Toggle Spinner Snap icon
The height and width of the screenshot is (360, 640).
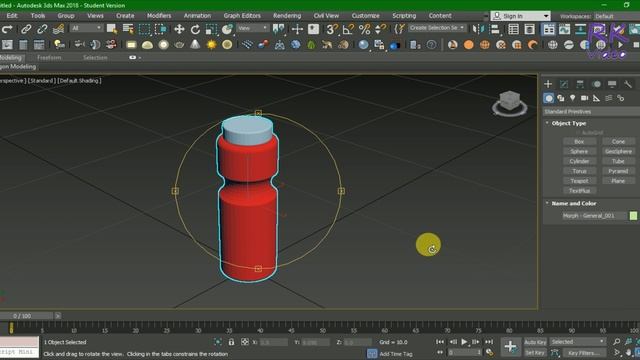(380, 29)
